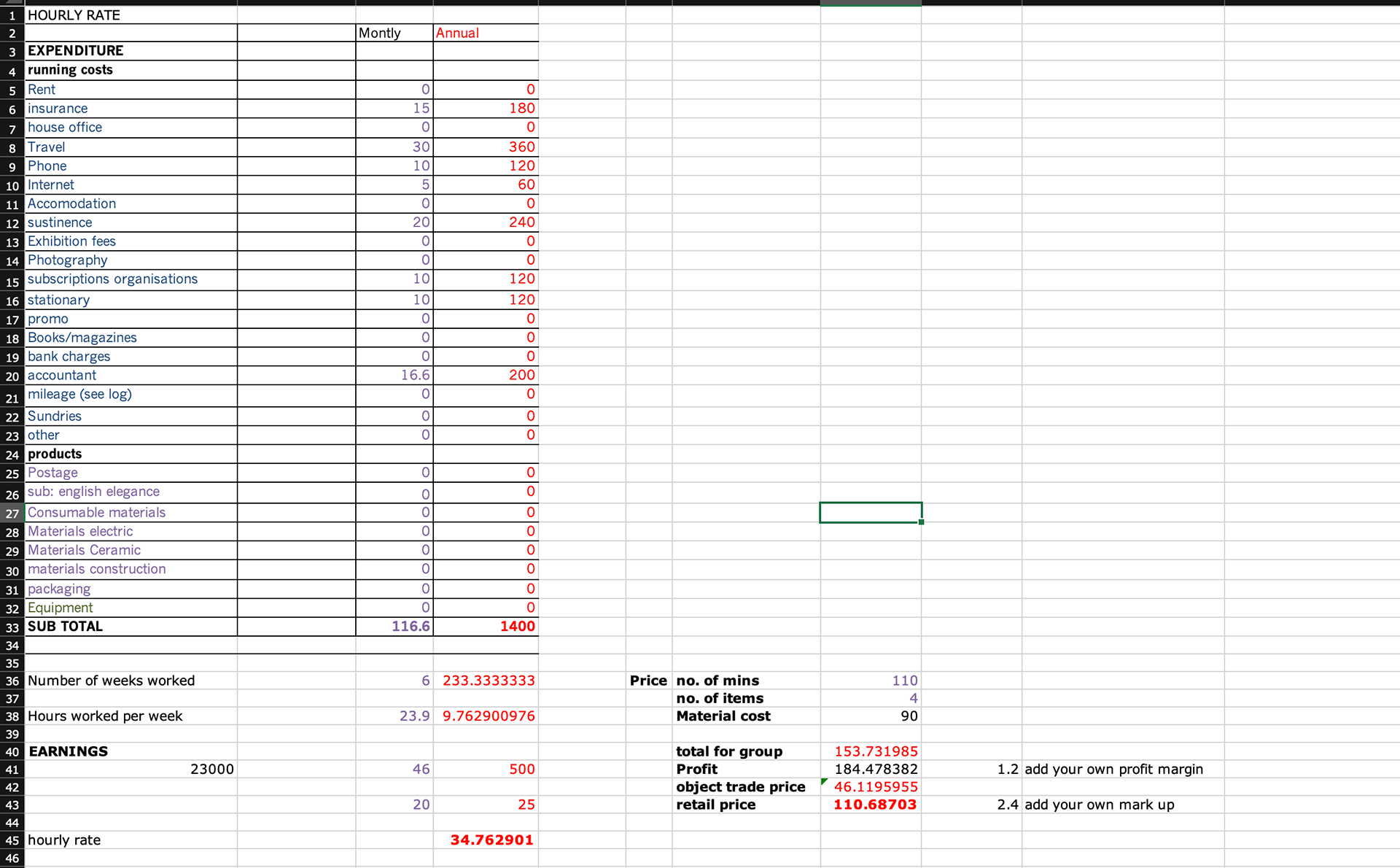Select the Books/magazines cell
Screen dimensions: 1400x868
(131, 338)
